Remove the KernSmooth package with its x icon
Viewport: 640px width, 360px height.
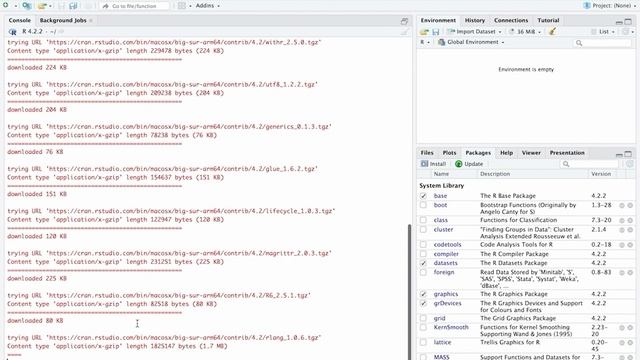click(630, 328)
